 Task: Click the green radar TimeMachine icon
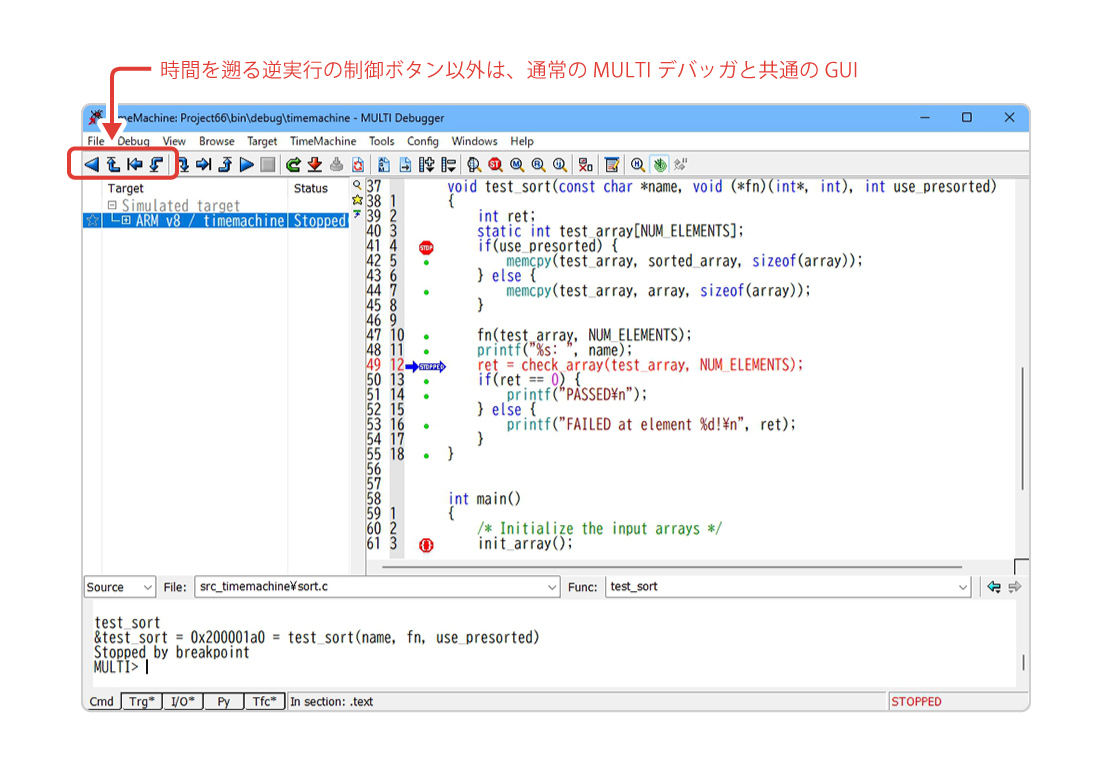coord(659,164)
